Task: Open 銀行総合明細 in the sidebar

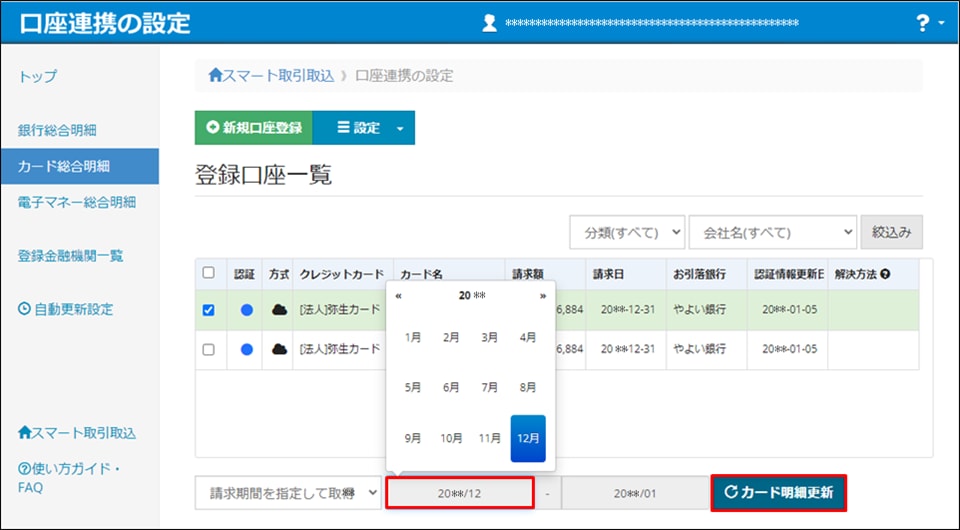Action: (57, 130)
